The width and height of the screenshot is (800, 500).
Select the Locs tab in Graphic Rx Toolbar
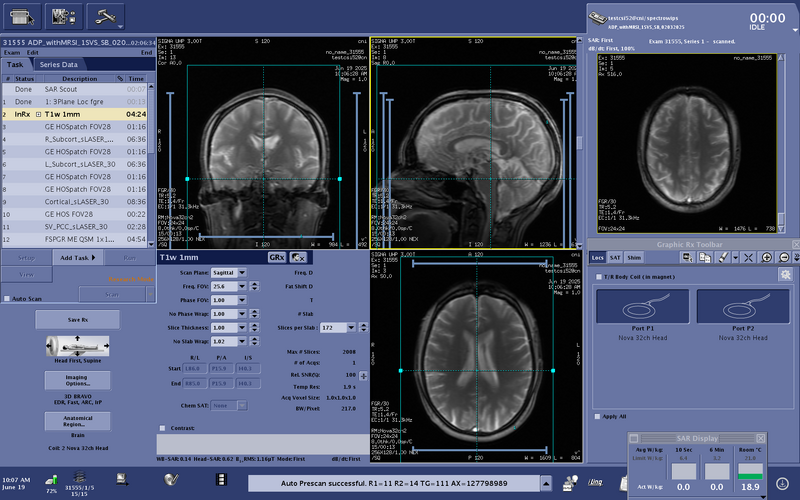597,258
